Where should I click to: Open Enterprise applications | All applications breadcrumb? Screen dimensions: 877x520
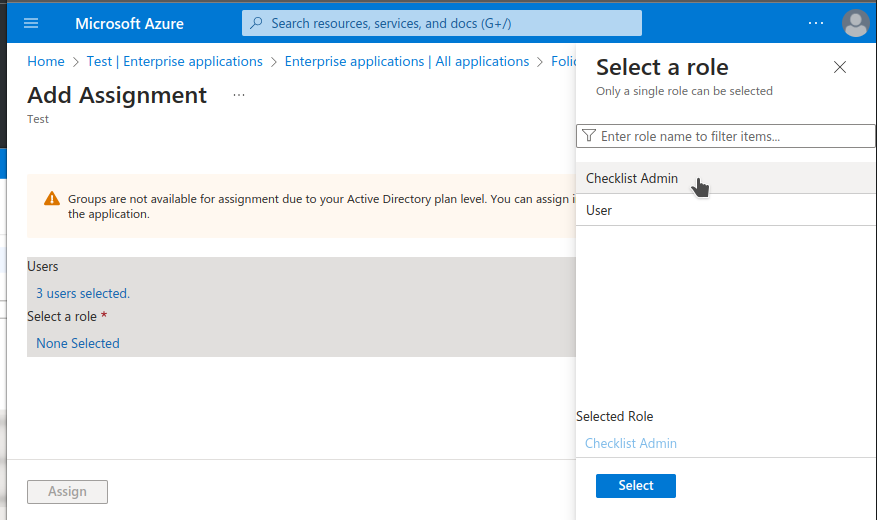(407, 62)
